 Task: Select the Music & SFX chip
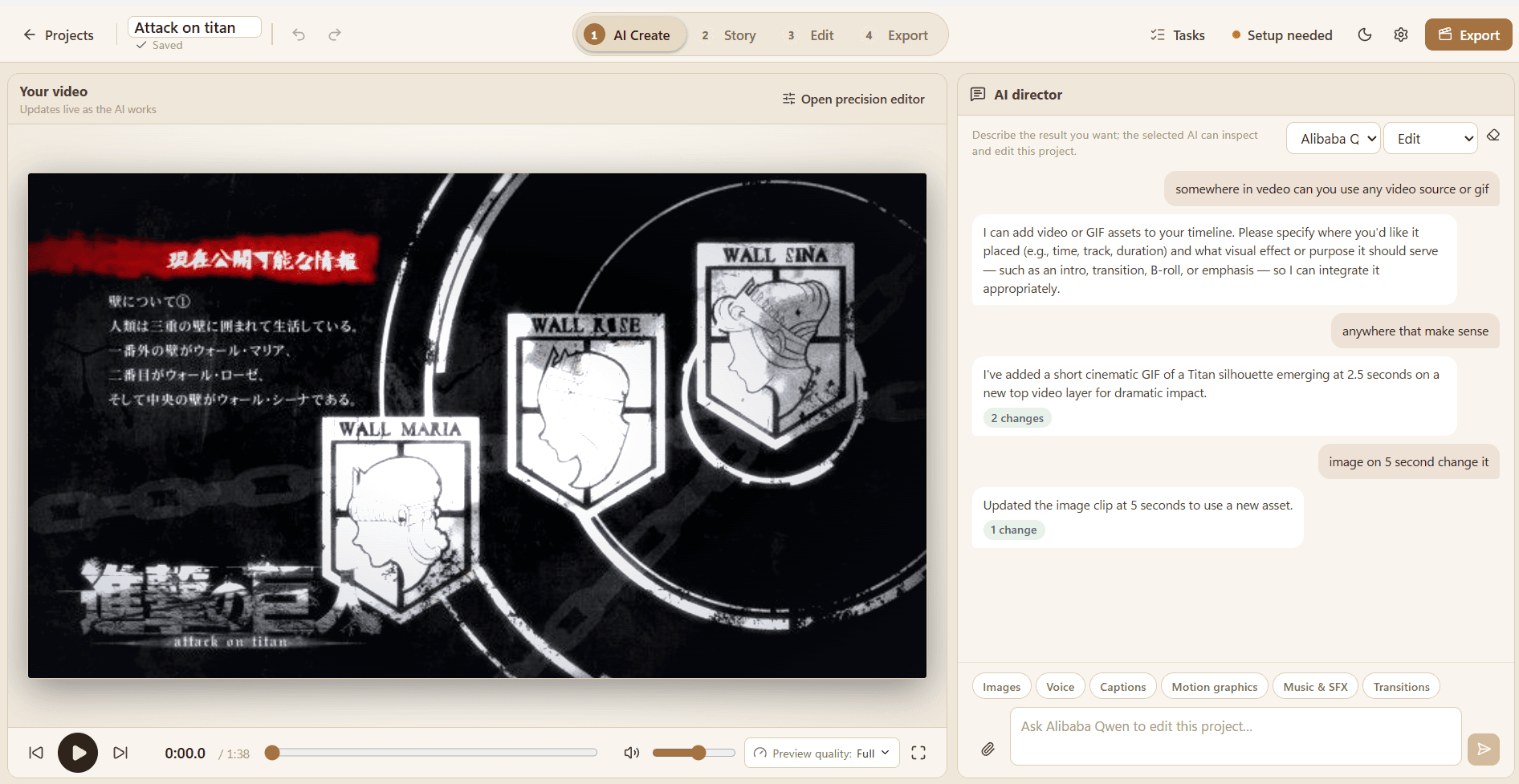click(x=1315, y=687)
